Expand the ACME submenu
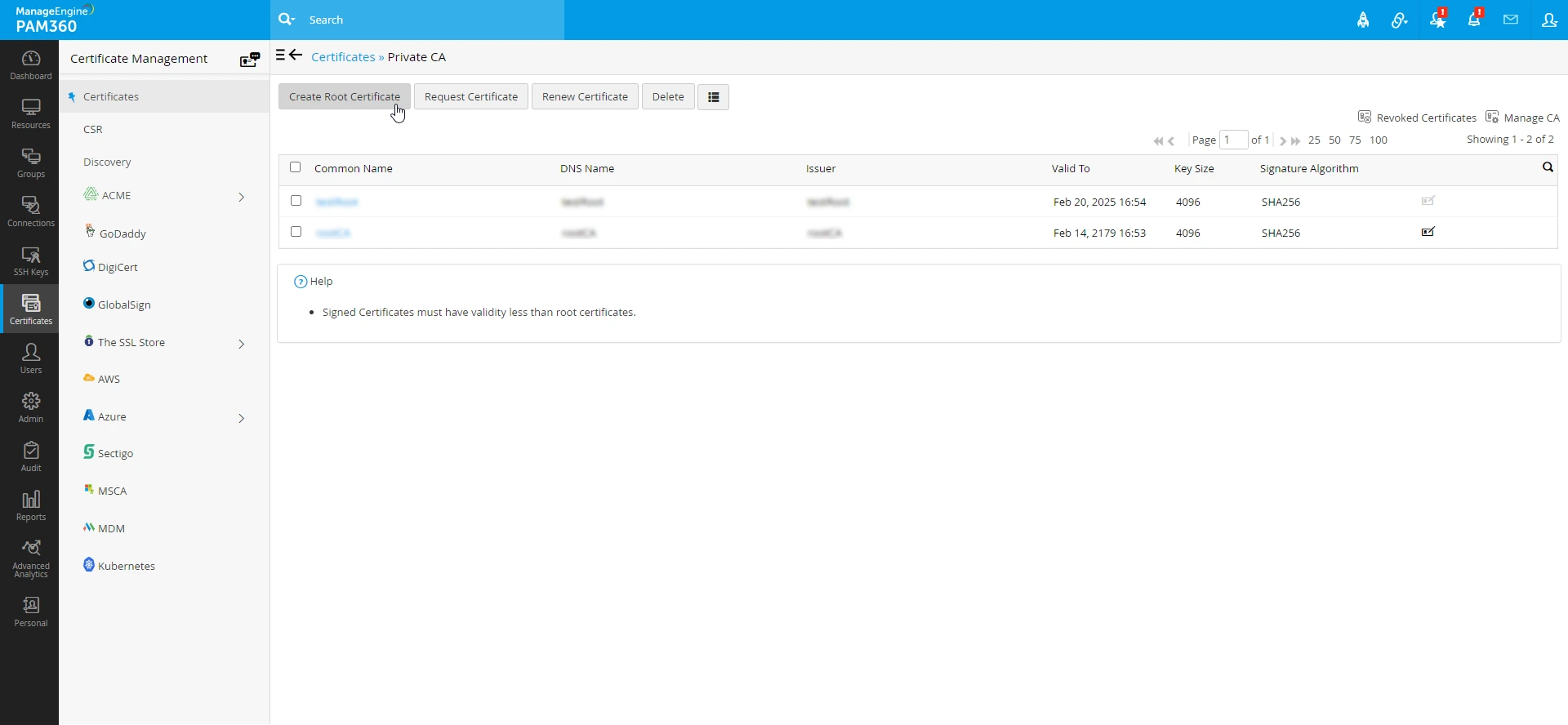The image size is (1568, 725). 241,197
